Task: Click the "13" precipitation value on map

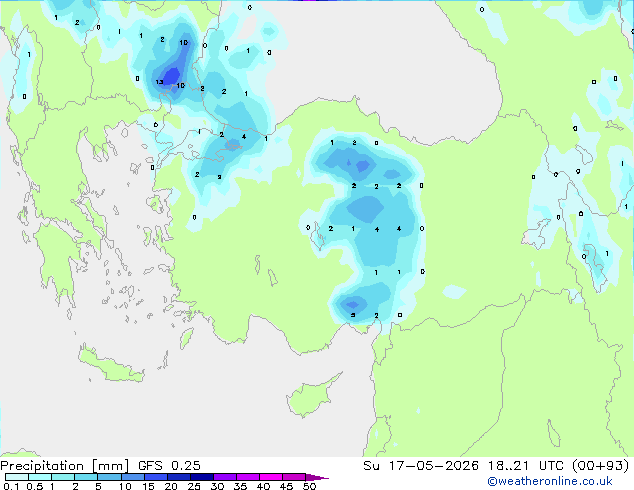Action: (159, 82)
